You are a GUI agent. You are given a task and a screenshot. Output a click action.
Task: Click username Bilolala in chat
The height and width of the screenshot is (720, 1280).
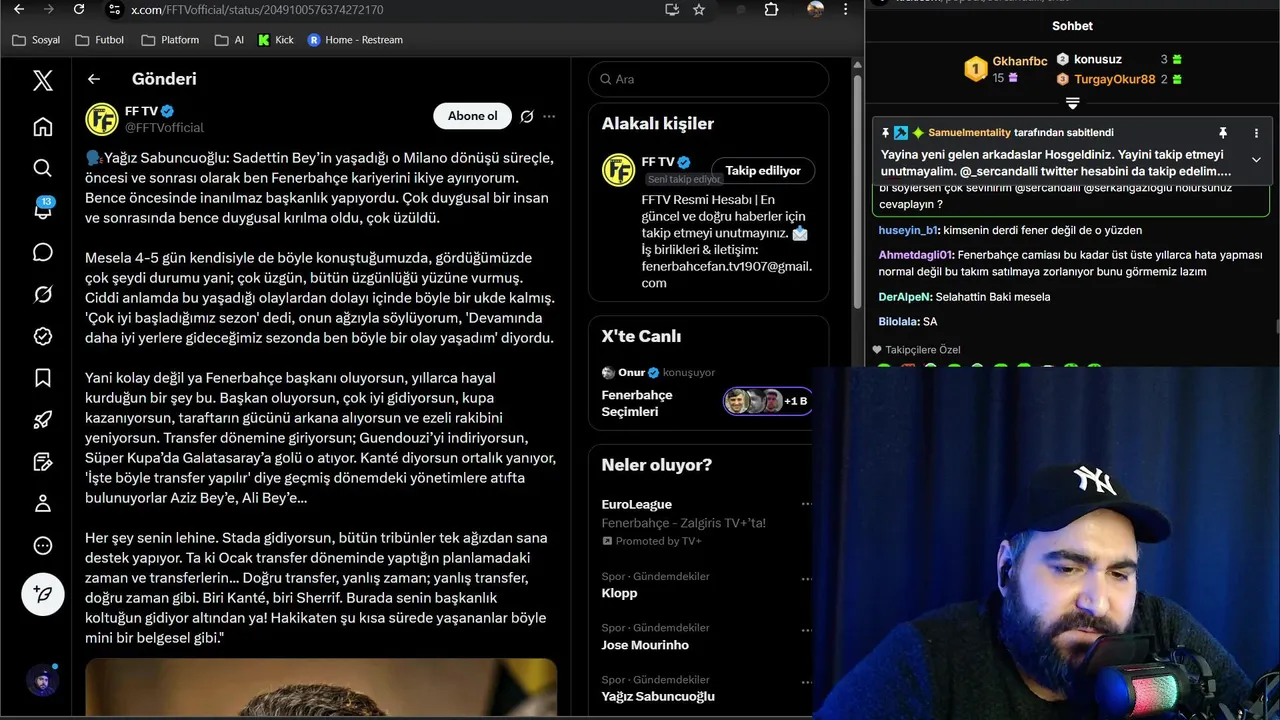coord(899,322)
